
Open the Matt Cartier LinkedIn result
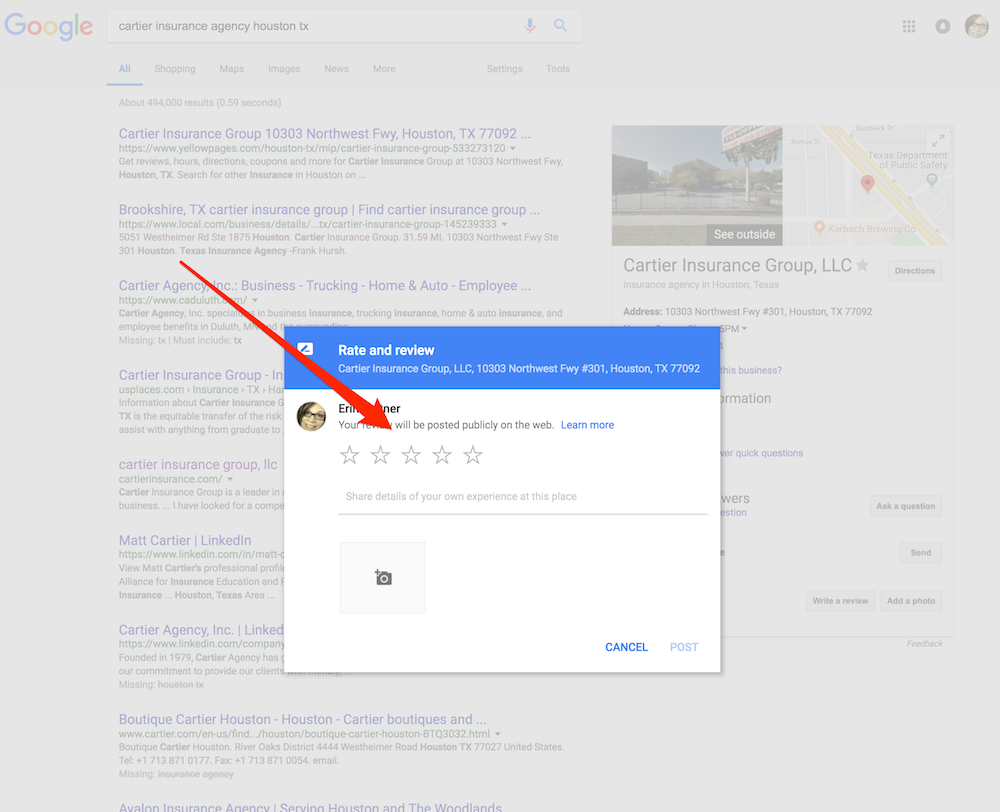[185, 540]
